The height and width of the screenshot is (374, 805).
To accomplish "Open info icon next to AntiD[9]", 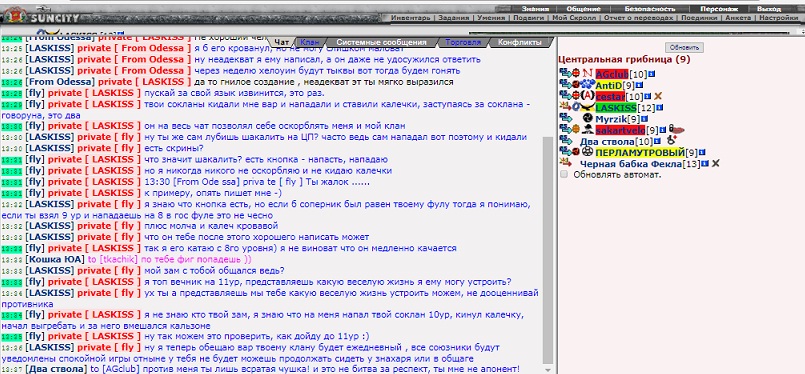I will tap(639, 85).
